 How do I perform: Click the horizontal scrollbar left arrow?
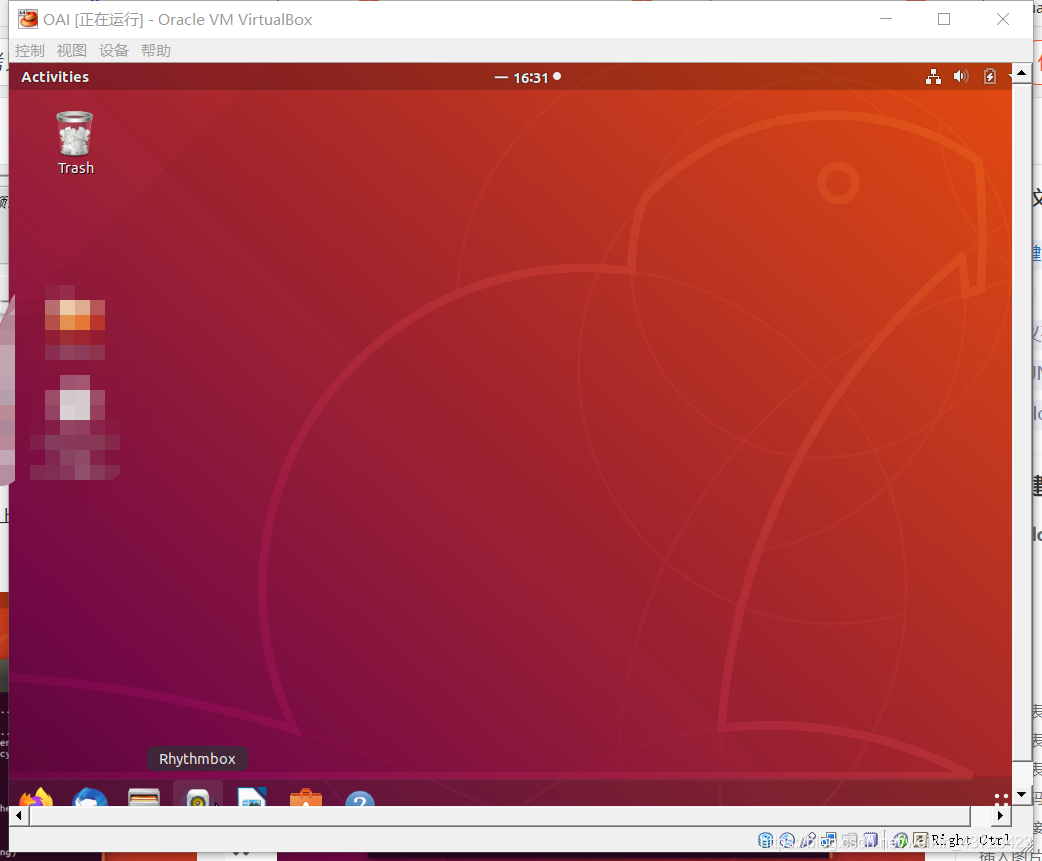coord(19,815)
